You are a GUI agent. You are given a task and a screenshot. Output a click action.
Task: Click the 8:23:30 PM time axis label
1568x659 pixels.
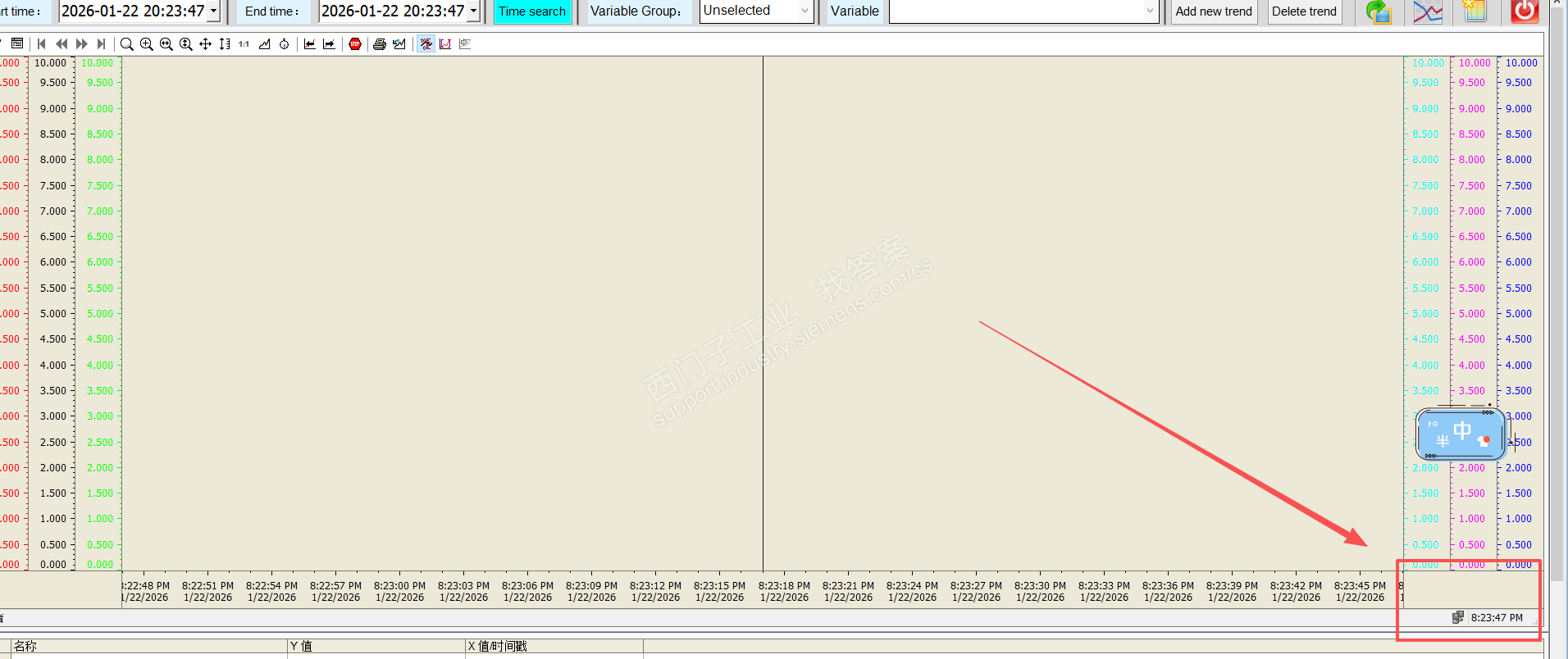[x=1040, y=586]
